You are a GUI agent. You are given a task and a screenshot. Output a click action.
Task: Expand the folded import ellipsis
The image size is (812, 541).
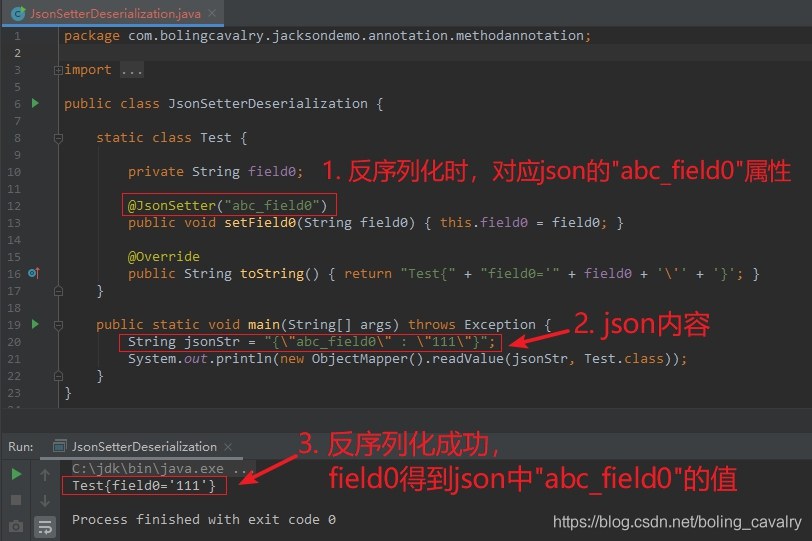132,70
